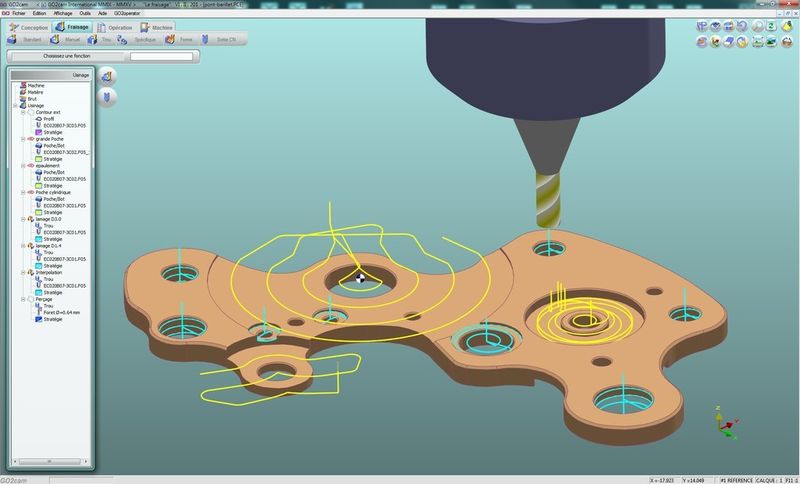Click the first view icon in top-right palette
This screenshot has width=800, height=484.
click(702, 26)
